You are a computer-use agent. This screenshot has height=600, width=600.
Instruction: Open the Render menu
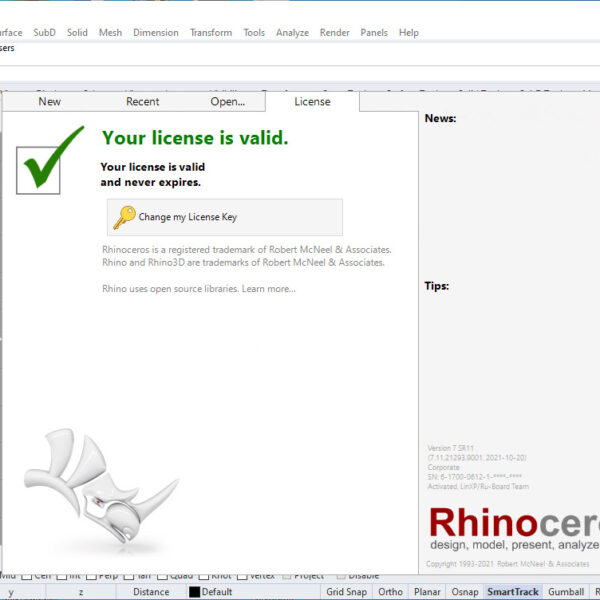(334, 33)
